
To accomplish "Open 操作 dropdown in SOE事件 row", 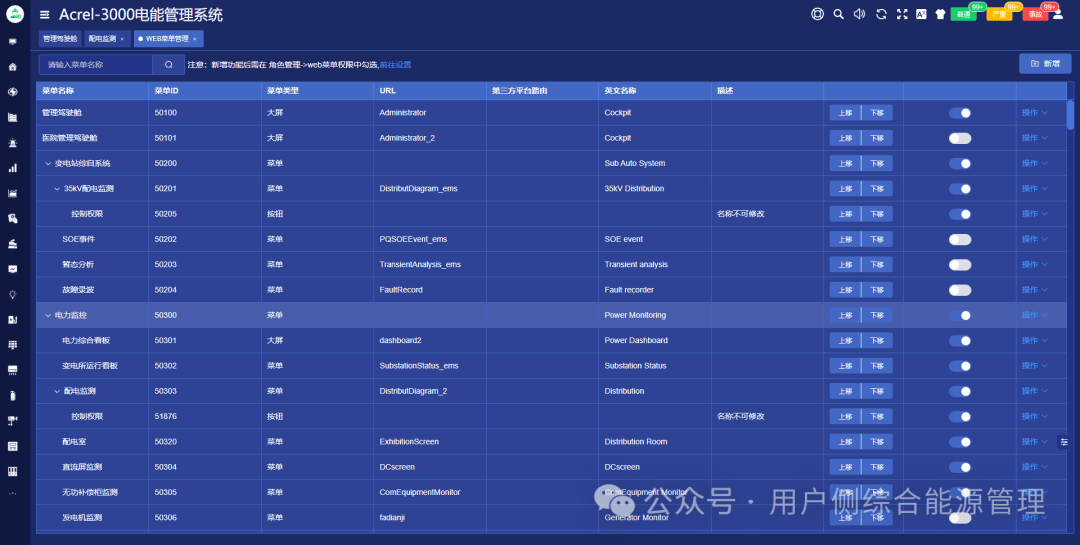I will pos(1034,239).
